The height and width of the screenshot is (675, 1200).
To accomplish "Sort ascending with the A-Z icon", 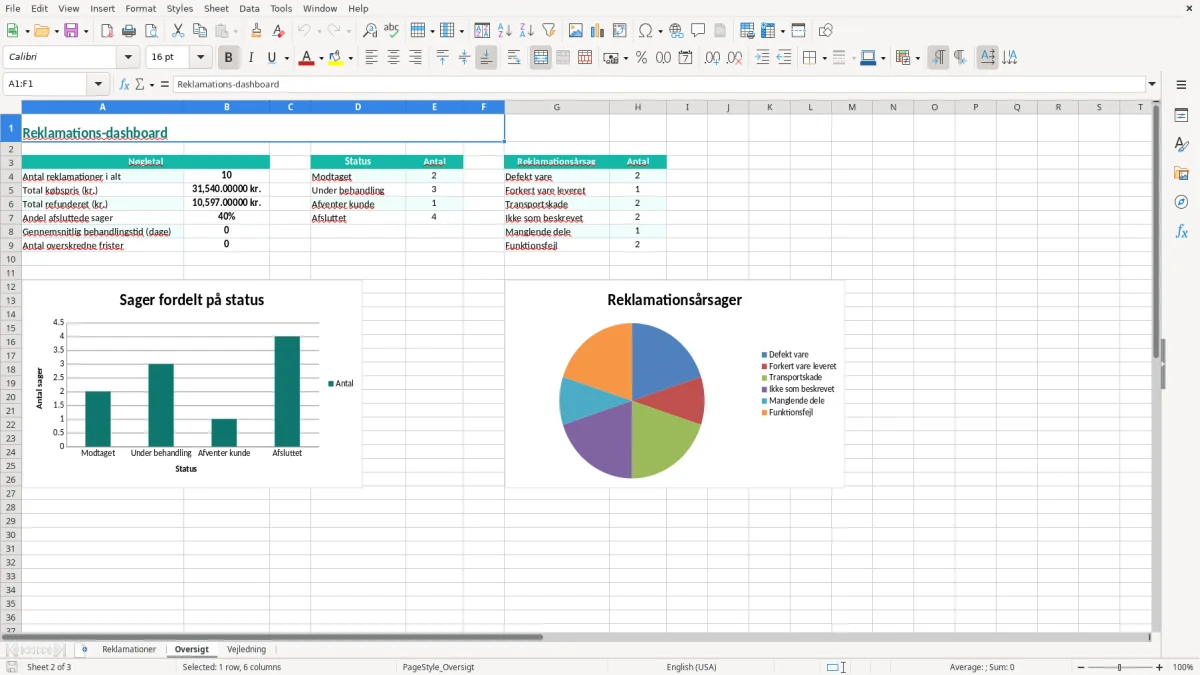I will (504, 31).
